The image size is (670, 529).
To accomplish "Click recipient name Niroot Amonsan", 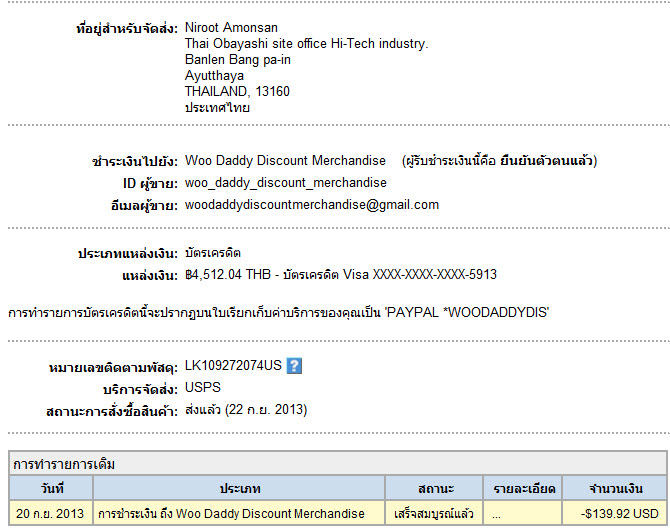I will pyautogui.click(x=231, y=28).
